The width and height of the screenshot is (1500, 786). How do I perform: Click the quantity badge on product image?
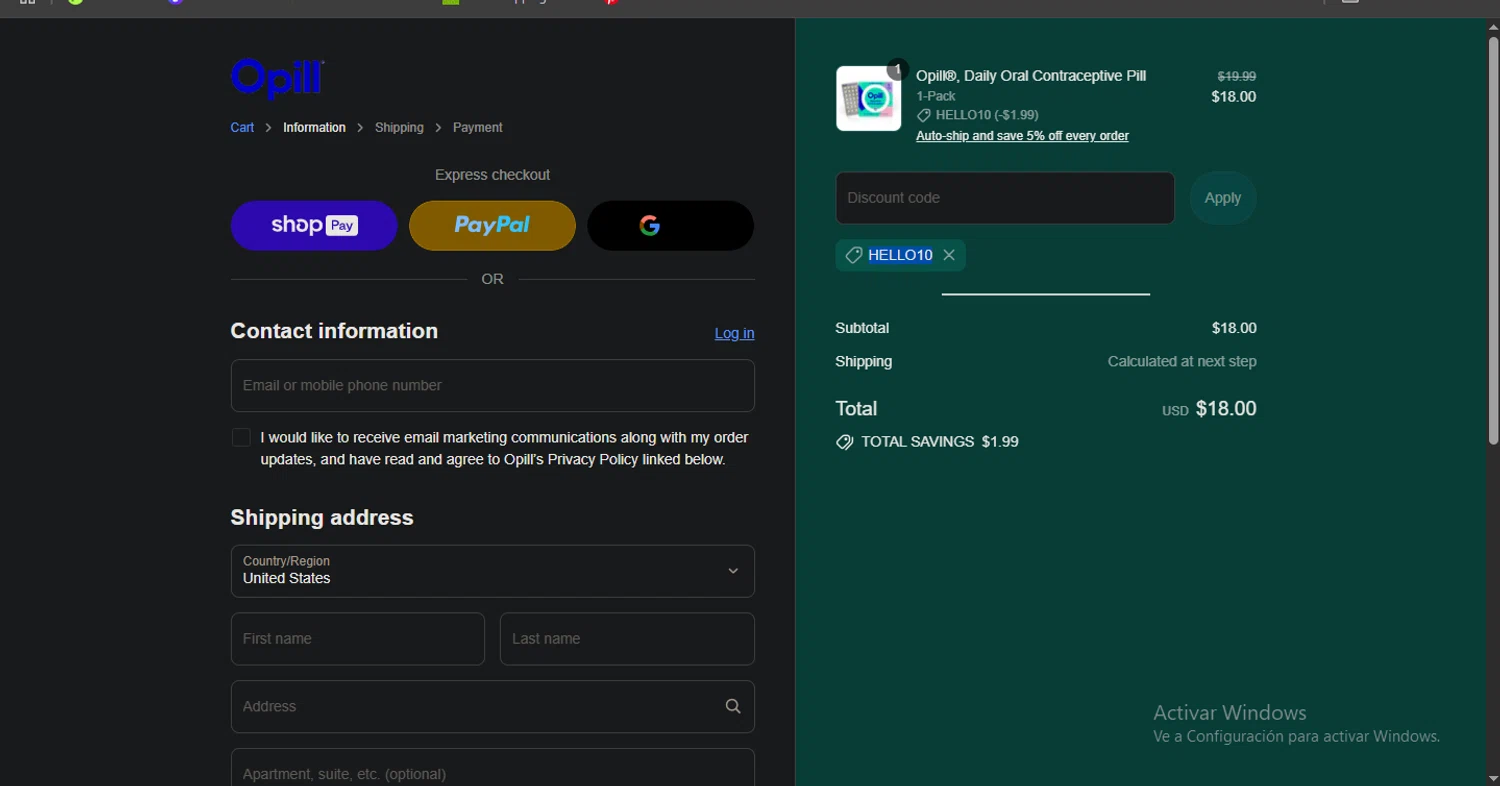click(x=897, y=69)
